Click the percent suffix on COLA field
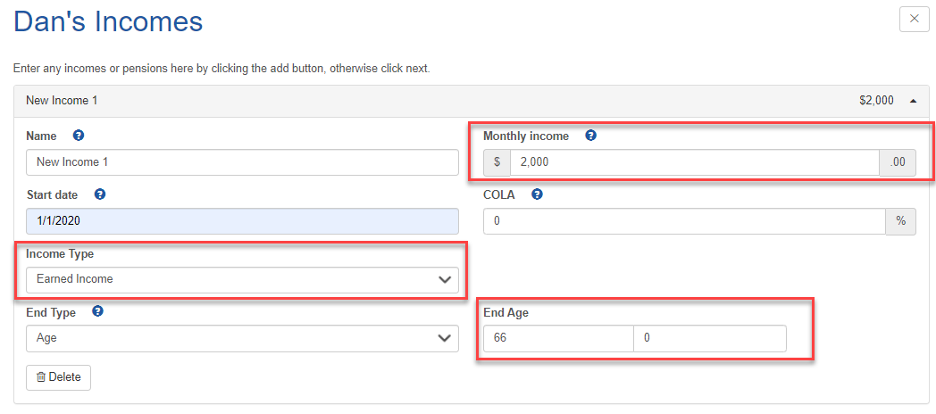This screenshot has width=936, height=414. click(901, 221)
